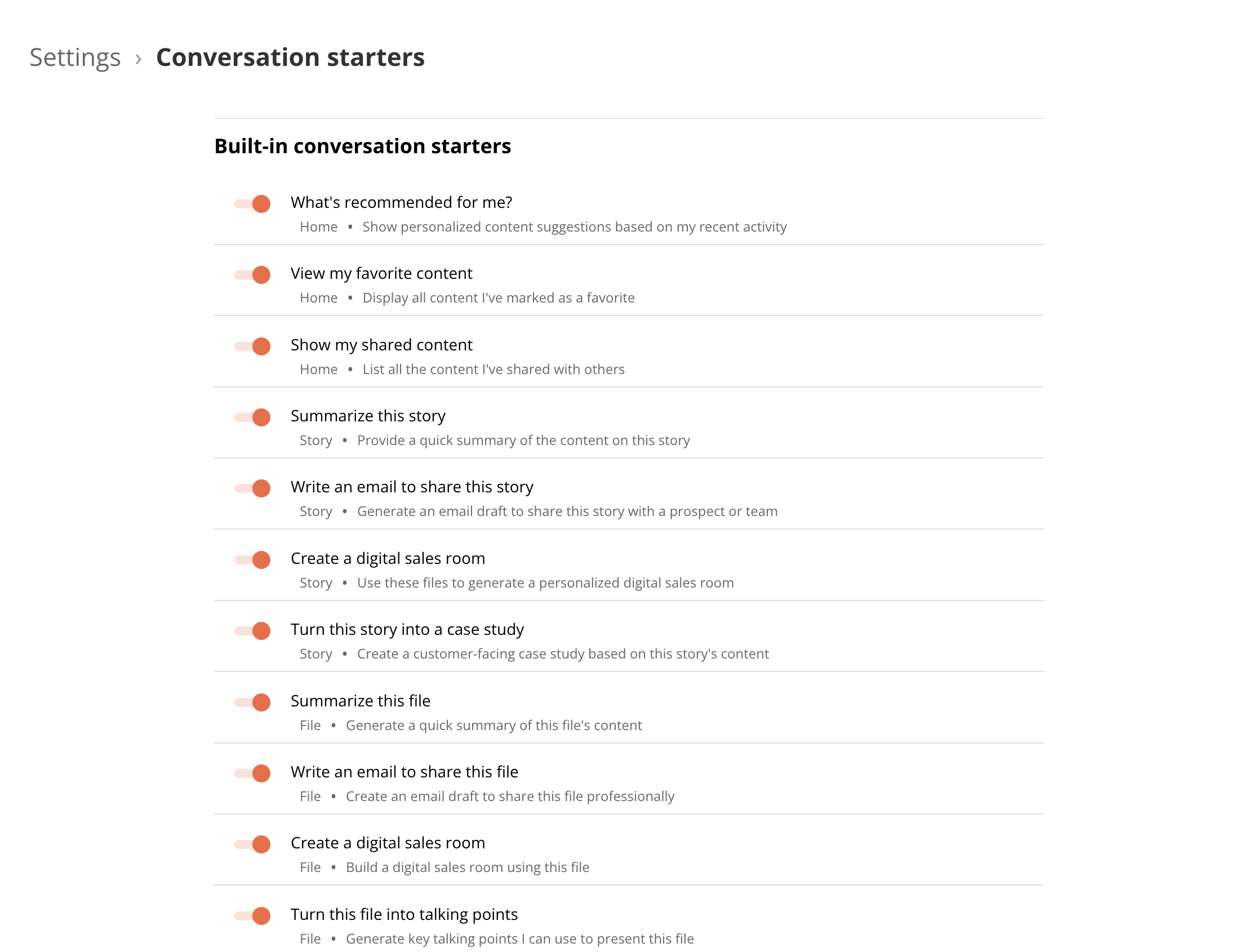Toggle "Write an email to share this file"
This screenshot has width=1245, height=952.
(x=252, y=773)
